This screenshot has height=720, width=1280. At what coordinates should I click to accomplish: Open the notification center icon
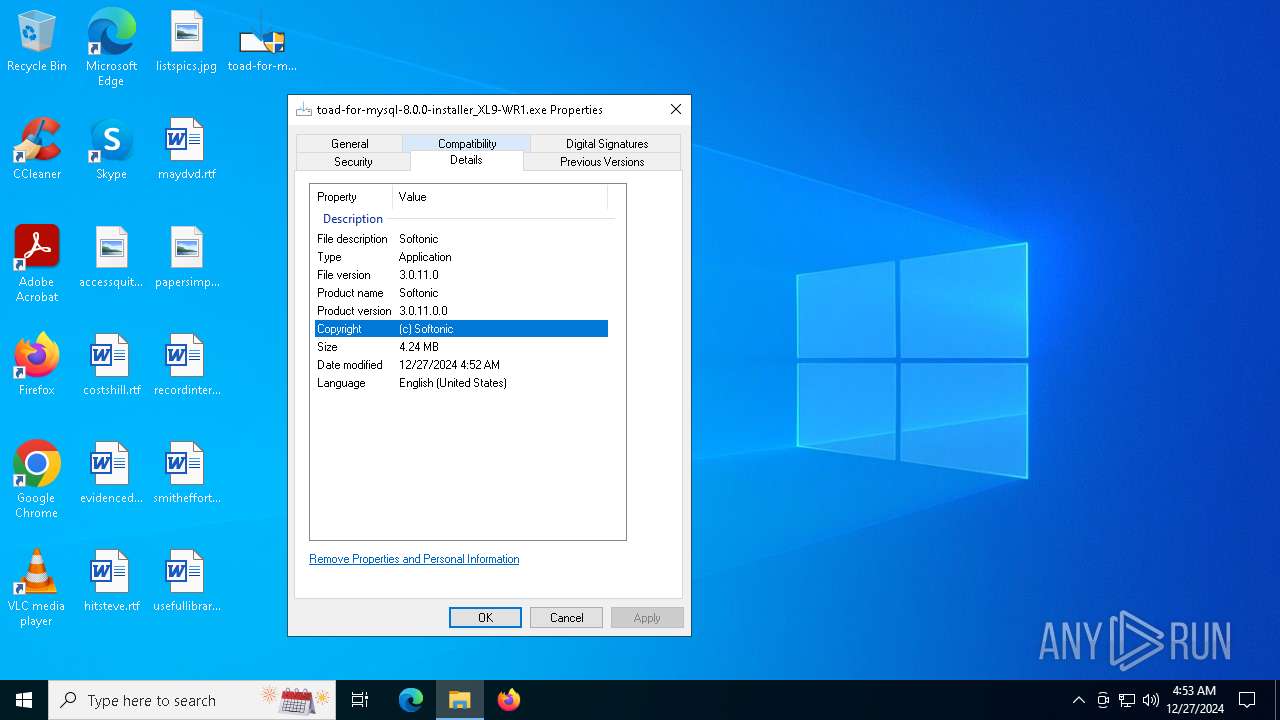coord(1247,700)
